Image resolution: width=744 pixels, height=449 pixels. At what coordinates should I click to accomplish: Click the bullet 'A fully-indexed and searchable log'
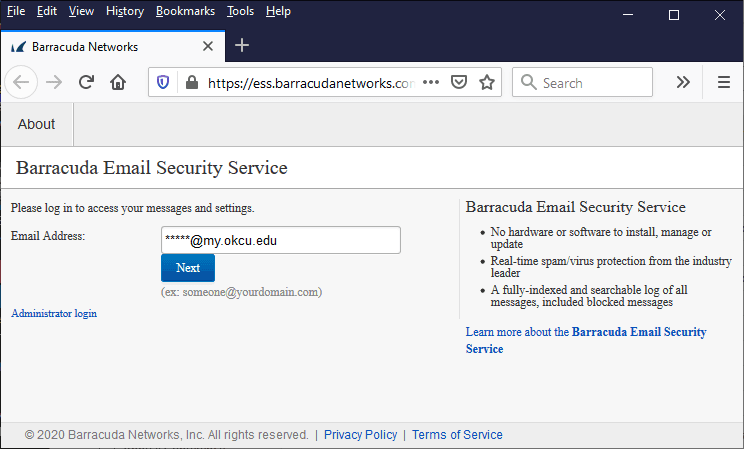coord(589,296)
